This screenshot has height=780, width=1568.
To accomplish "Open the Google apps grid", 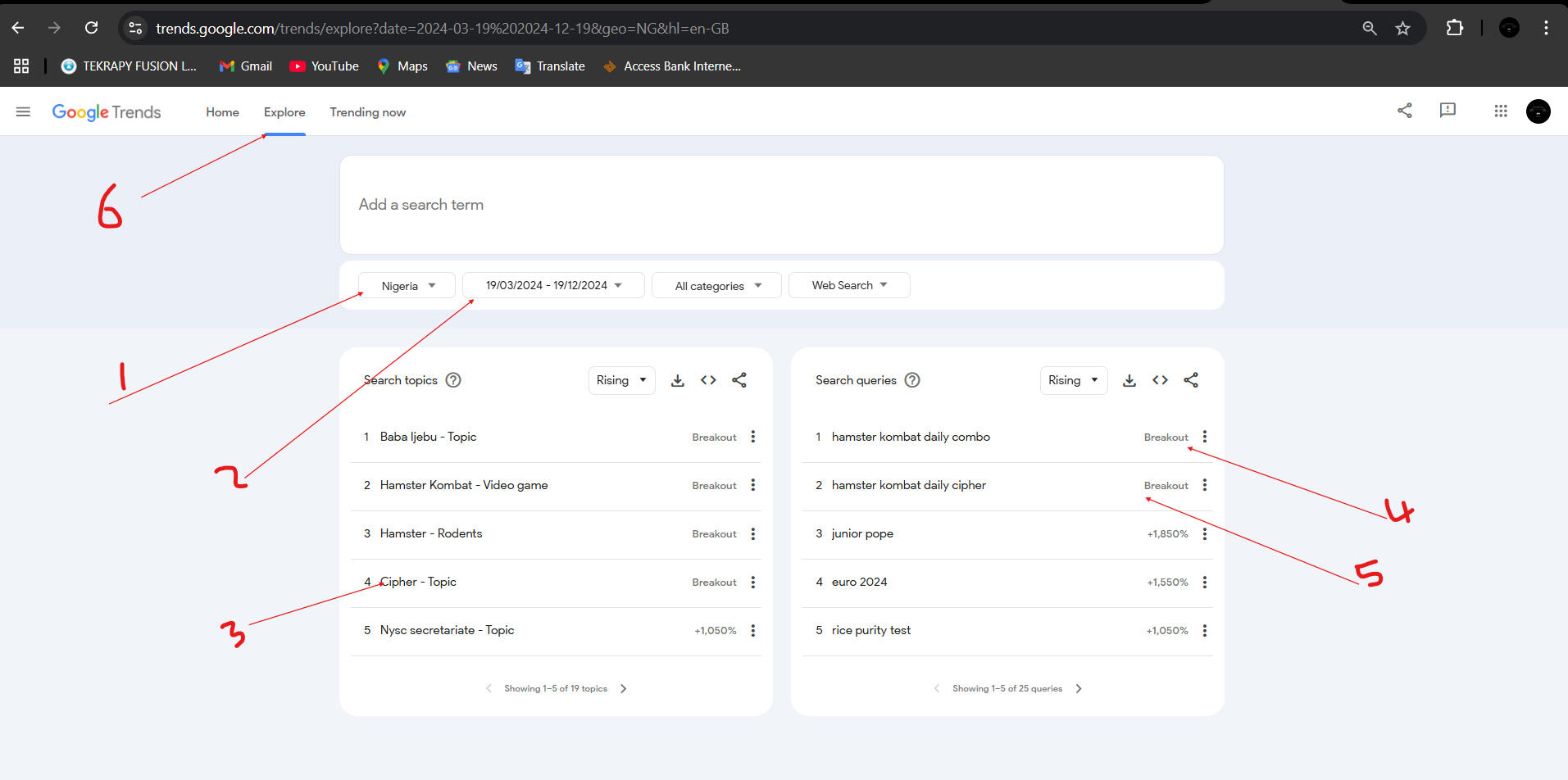I will point(1500,111).
